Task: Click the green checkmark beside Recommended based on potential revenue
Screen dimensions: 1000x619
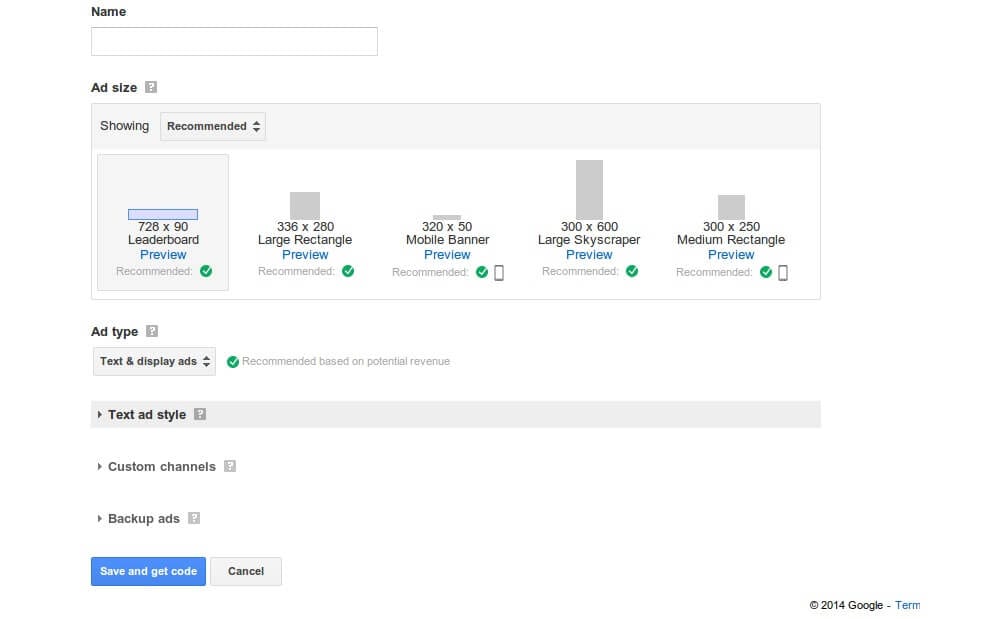Action: [x=233, y=361]
